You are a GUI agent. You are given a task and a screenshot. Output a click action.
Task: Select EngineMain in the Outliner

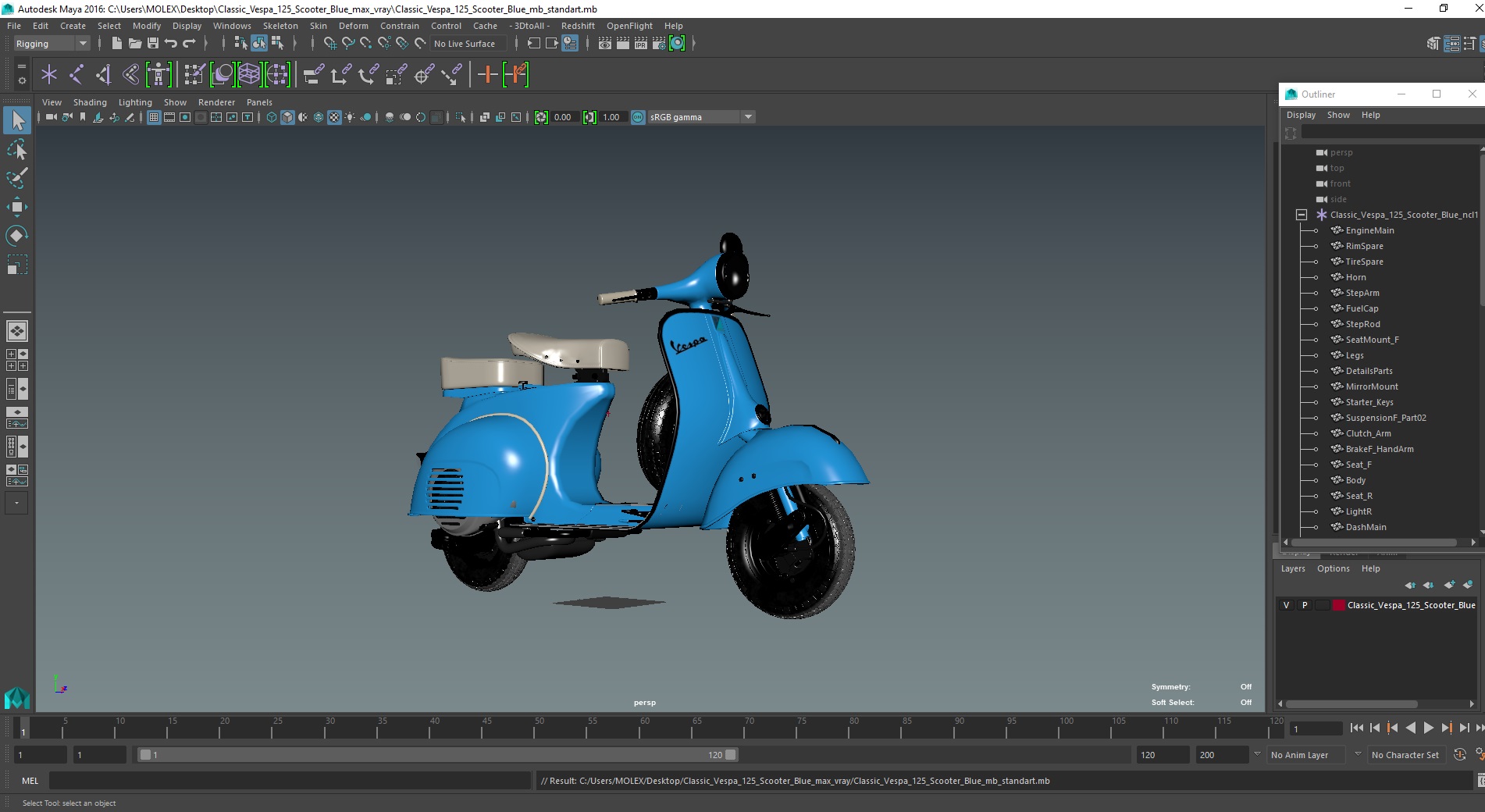(x=1369, y=230)
